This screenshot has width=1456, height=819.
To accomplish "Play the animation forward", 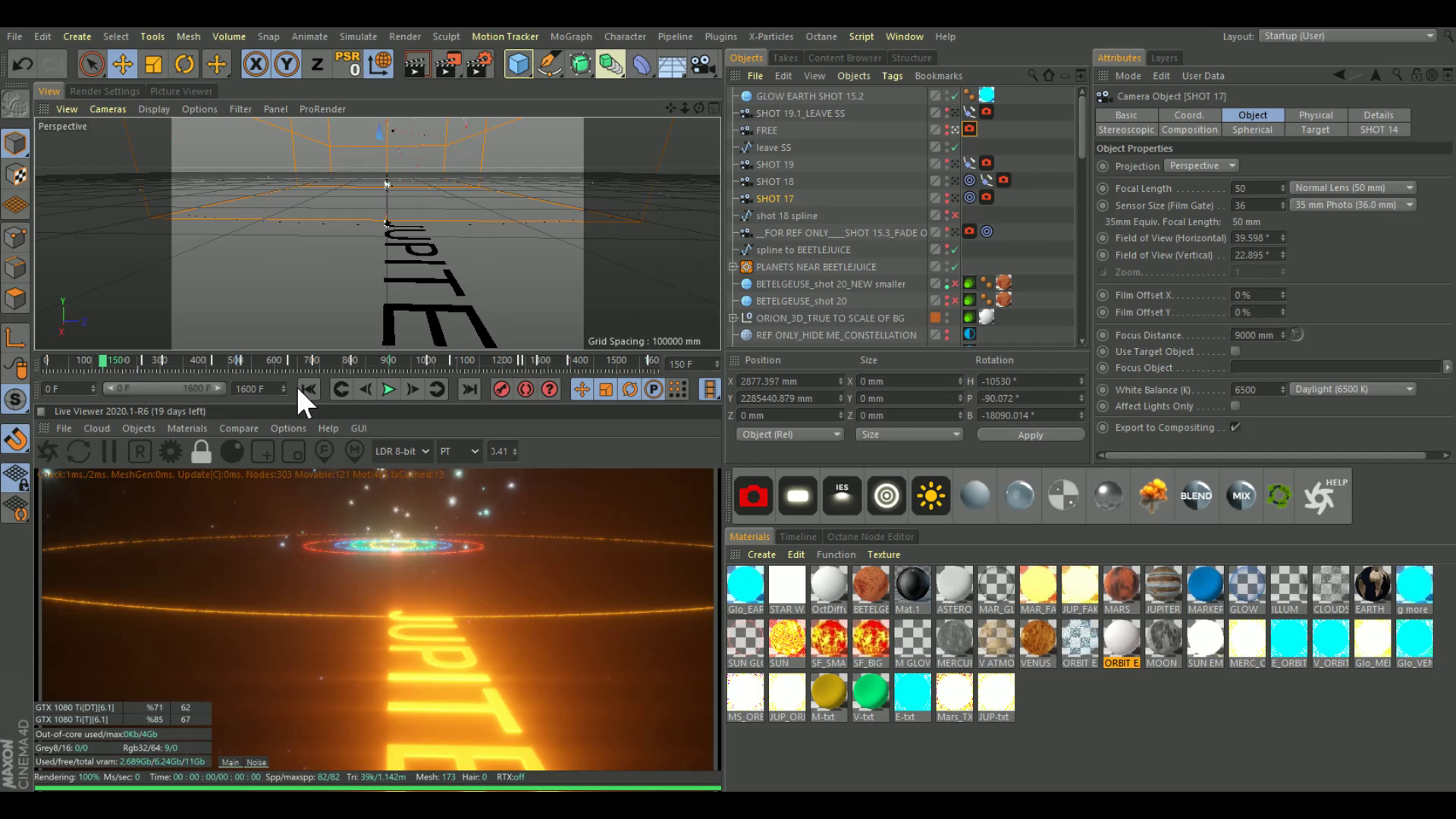I will tap(388, 390).
